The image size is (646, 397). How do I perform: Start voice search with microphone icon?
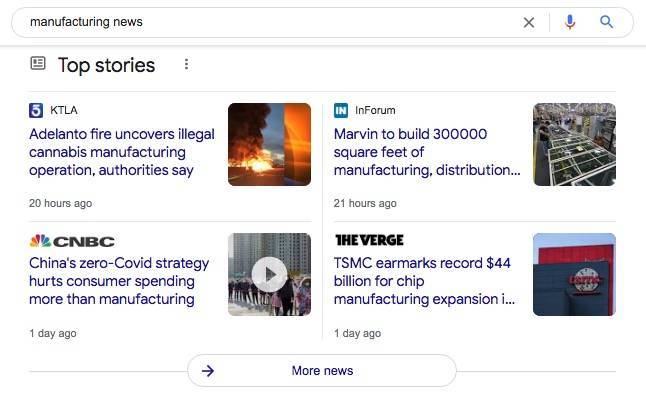[x=570, y=22]
